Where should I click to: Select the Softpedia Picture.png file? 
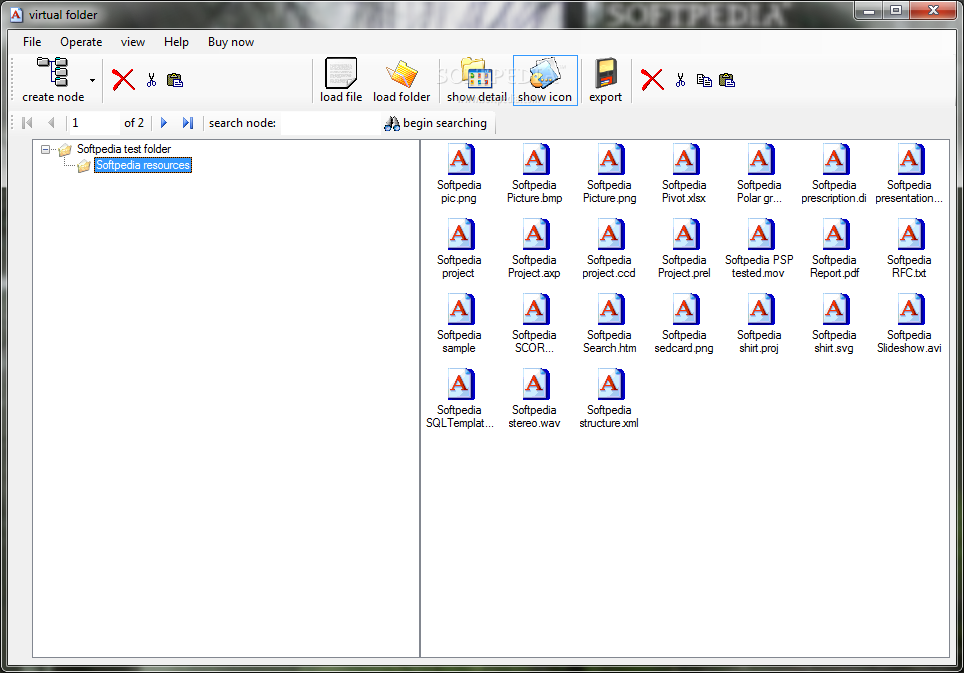pyautogui.click(x=609, y=173)
